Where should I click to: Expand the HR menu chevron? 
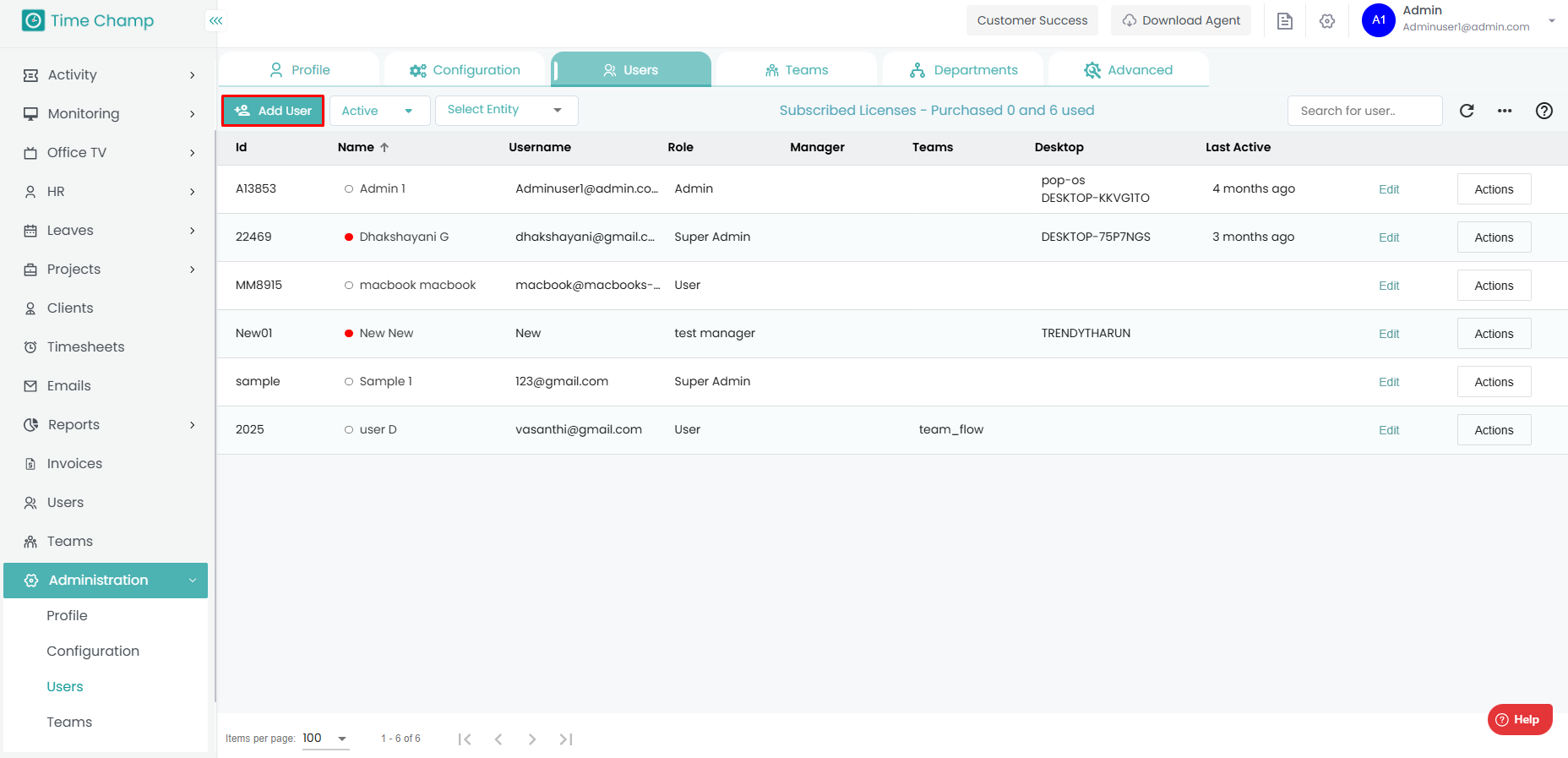tap(193, 192)
